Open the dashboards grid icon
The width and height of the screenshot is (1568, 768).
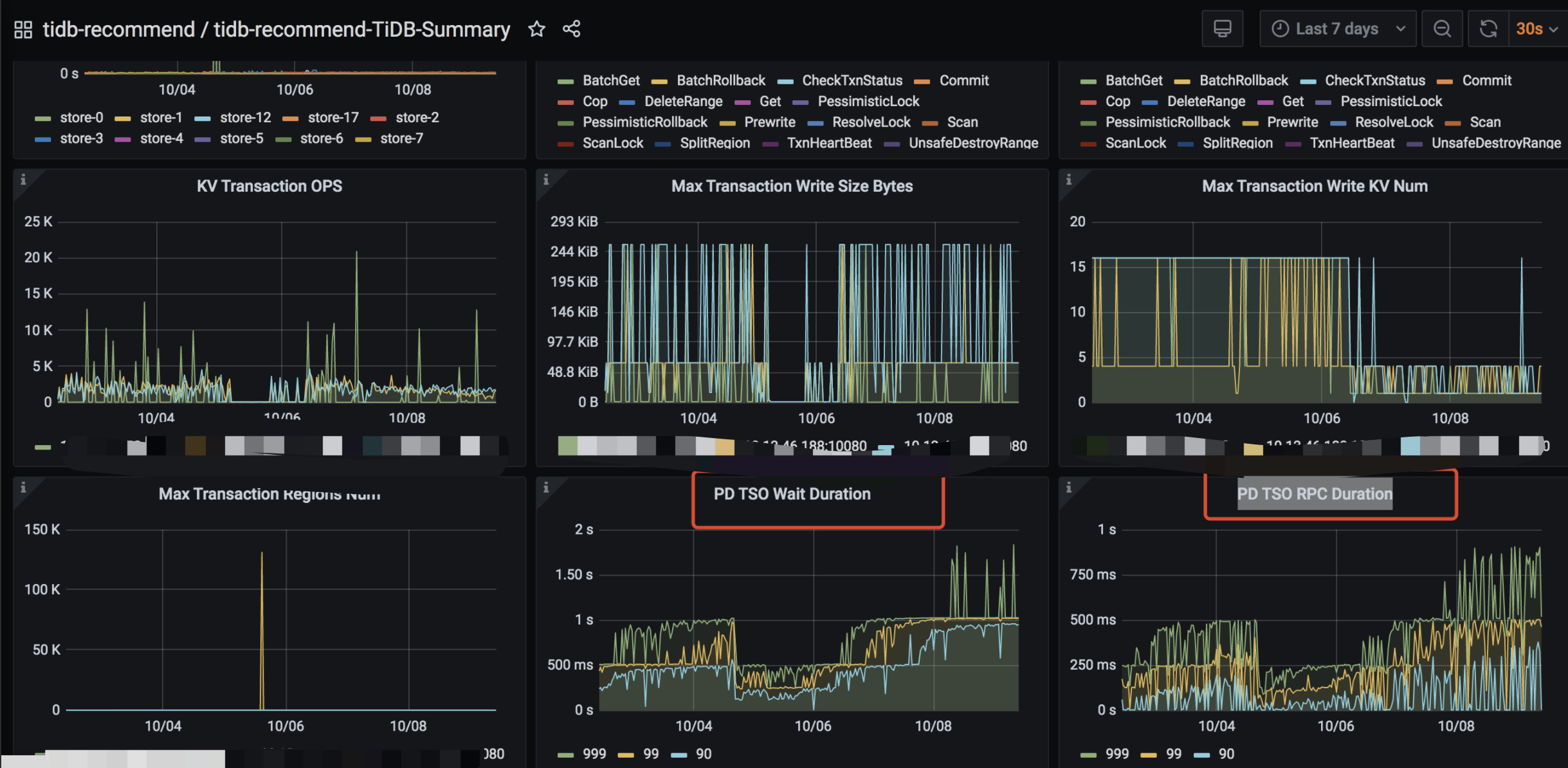23,30
